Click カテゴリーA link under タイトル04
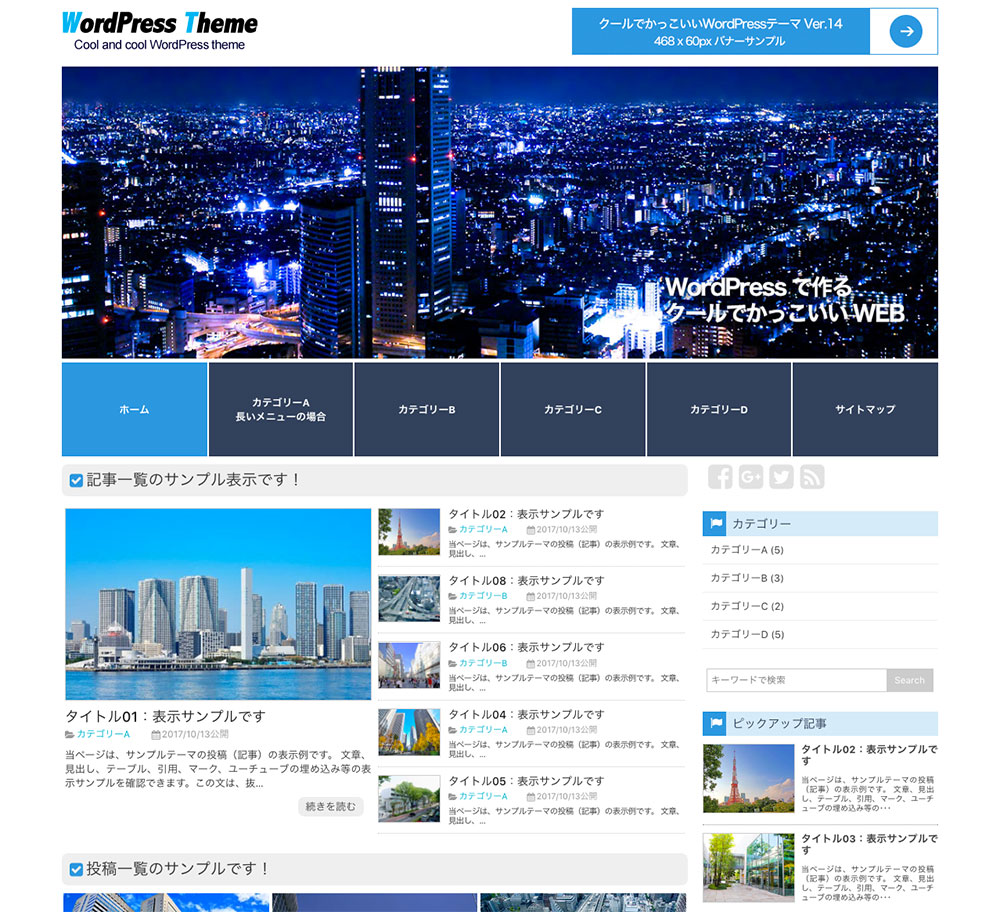This screenshot has height=912, width=1000. pyautogui.click(x=483, y=730)
